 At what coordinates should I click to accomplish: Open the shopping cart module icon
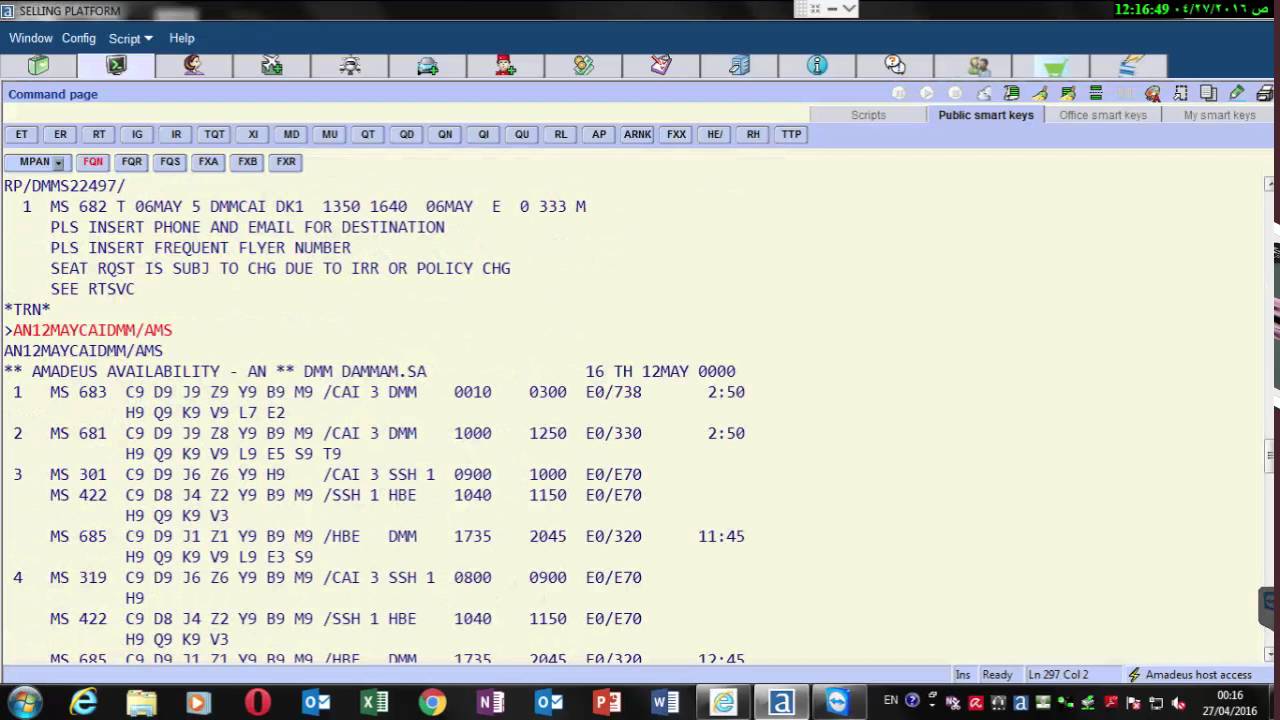coord(1056,66)
